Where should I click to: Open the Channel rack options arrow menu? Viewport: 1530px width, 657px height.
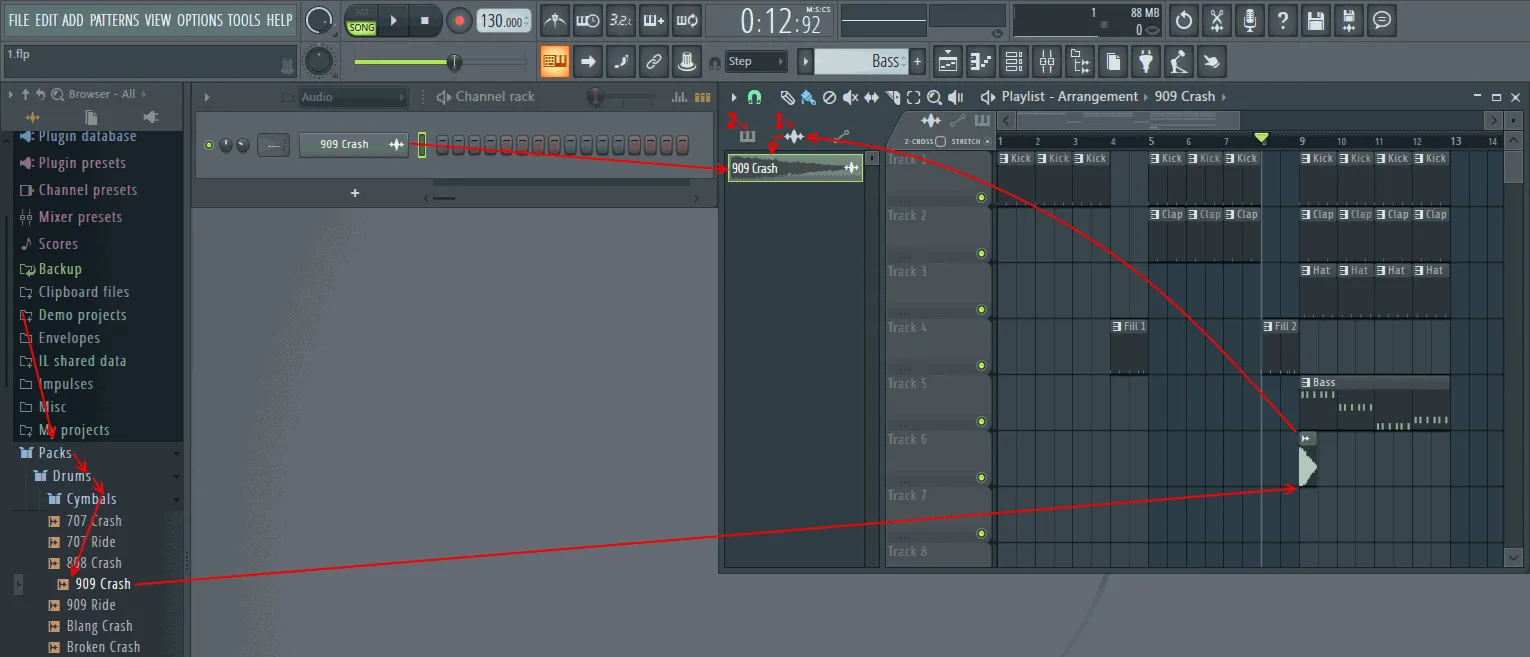click(x=207, y=97)
